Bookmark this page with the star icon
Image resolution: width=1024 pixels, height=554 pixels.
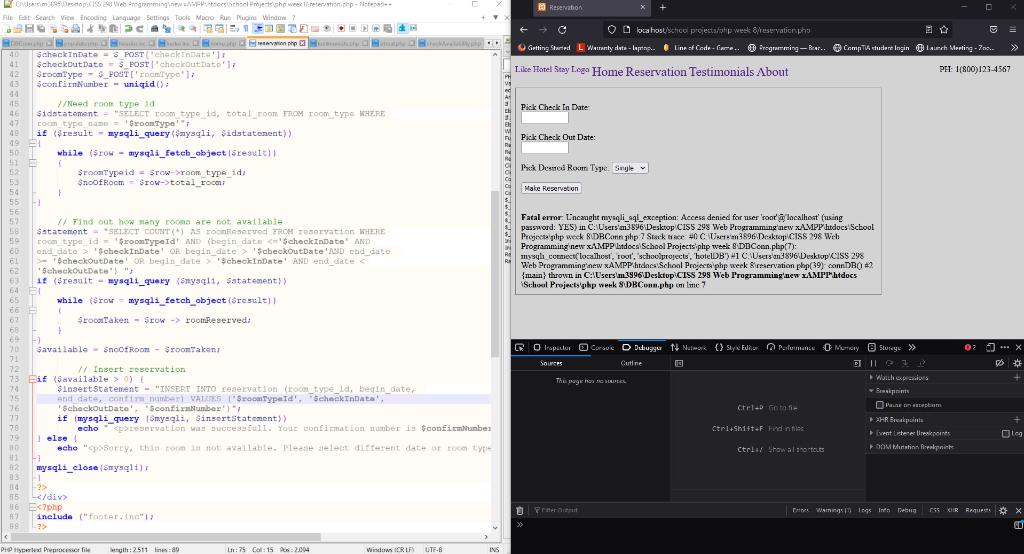click(945, 30)
